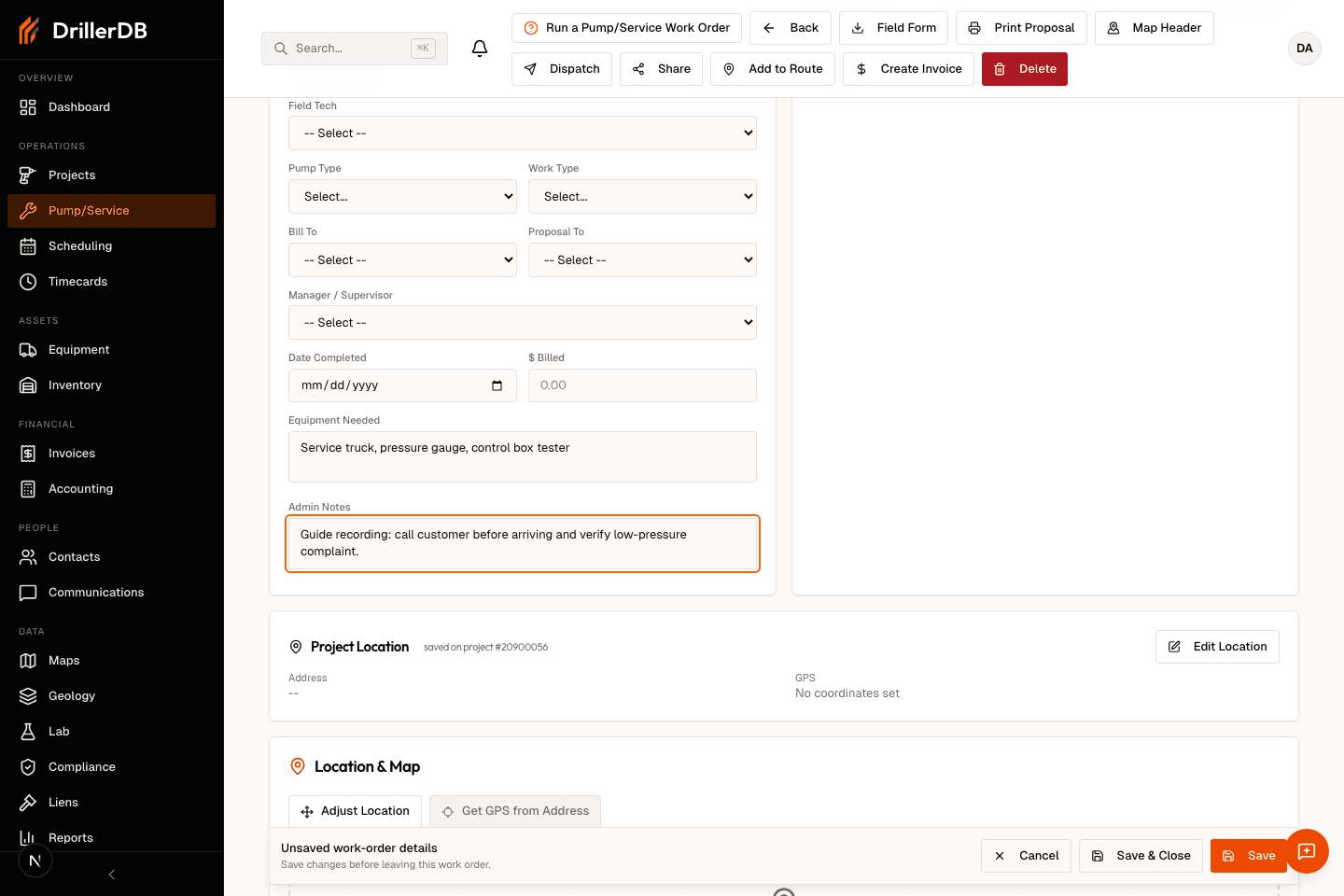This screenshot has height=896, width=1344.
Task: Click the Date Completed field
Action: (x=402, y=385)
